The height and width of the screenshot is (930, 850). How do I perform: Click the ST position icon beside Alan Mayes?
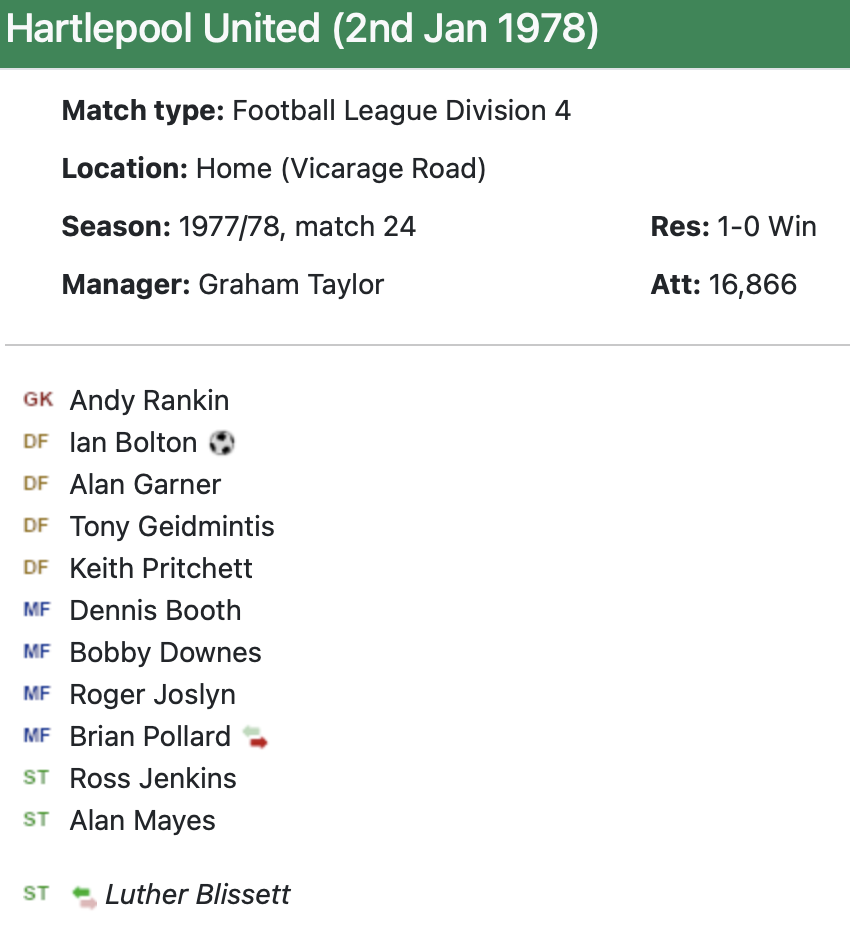click(x=36, y=820)
